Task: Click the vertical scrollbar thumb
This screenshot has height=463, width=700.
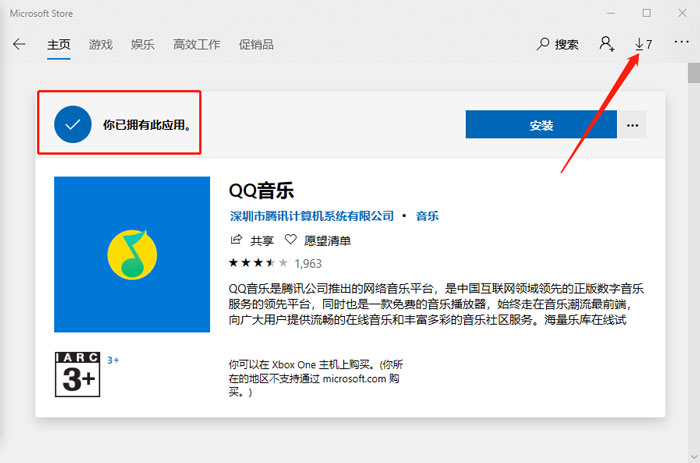Action: point(693,73)
